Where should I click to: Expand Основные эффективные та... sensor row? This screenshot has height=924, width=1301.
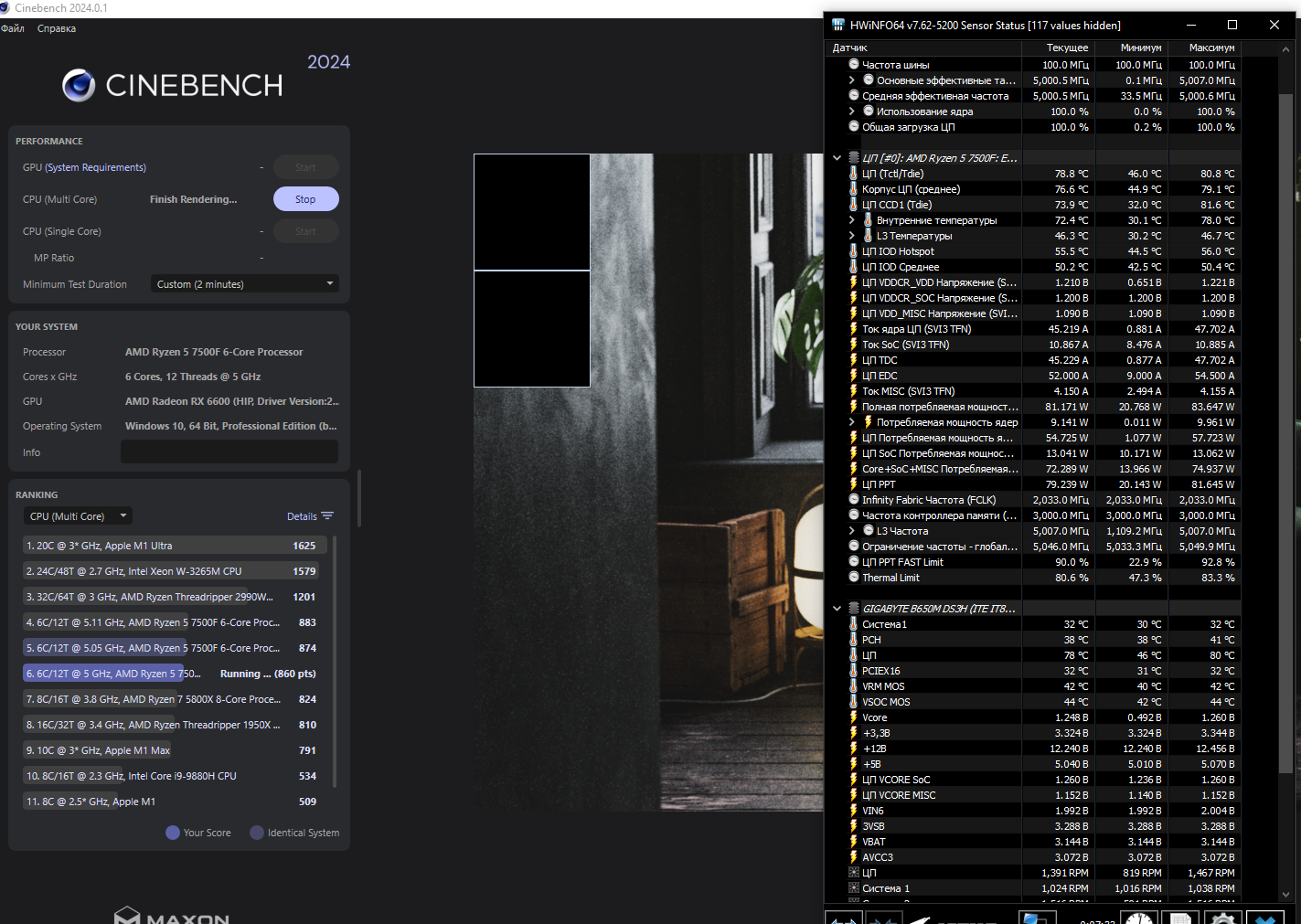click(852, 80)
